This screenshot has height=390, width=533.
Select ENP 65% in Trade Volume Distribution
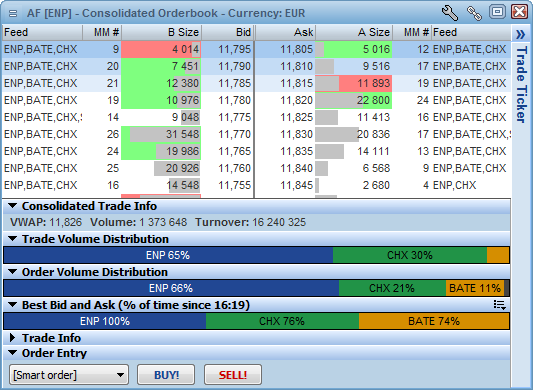[x=168, y=255]
